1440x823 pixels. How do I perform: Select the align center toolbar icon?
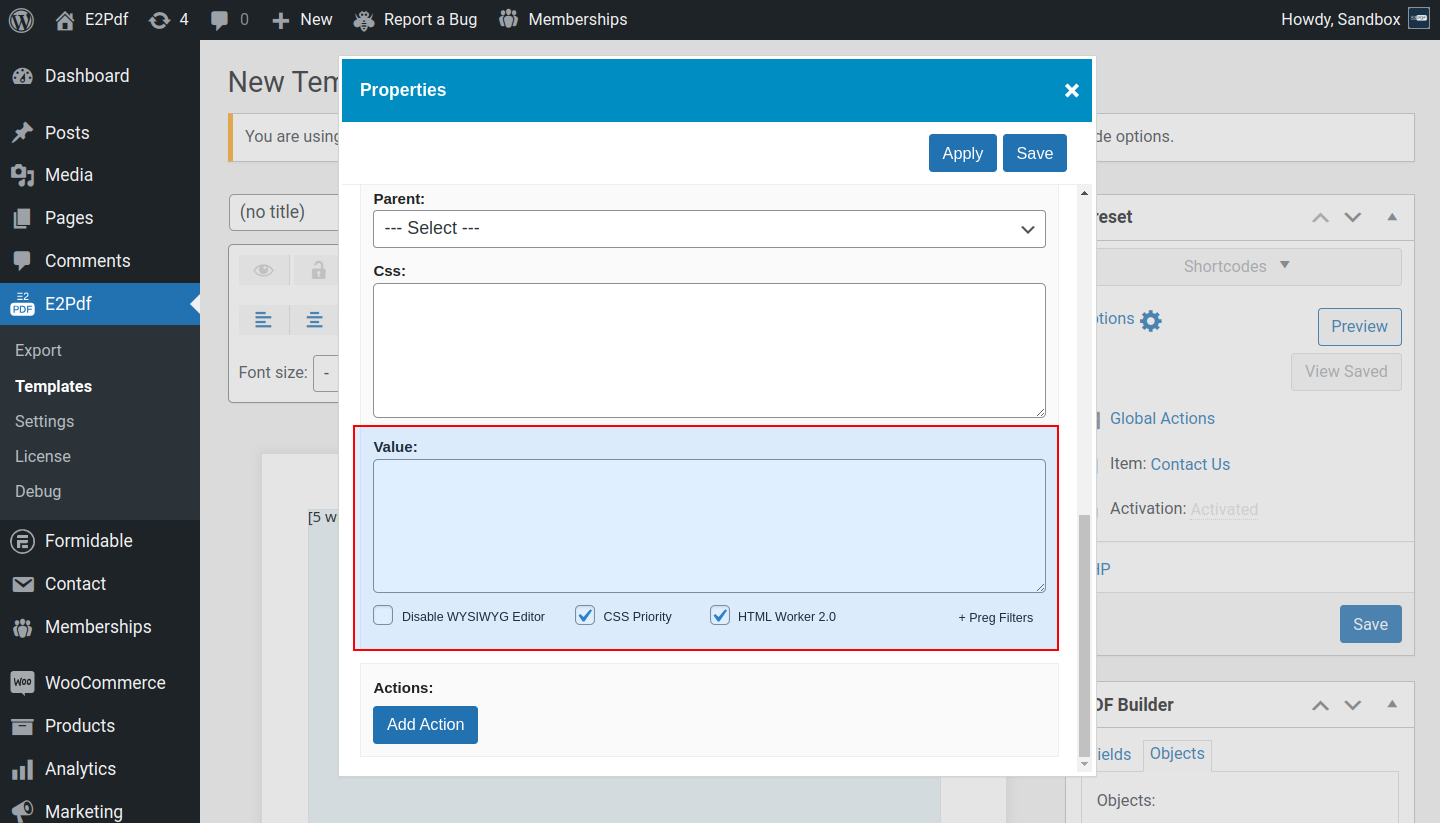point(315,320)
